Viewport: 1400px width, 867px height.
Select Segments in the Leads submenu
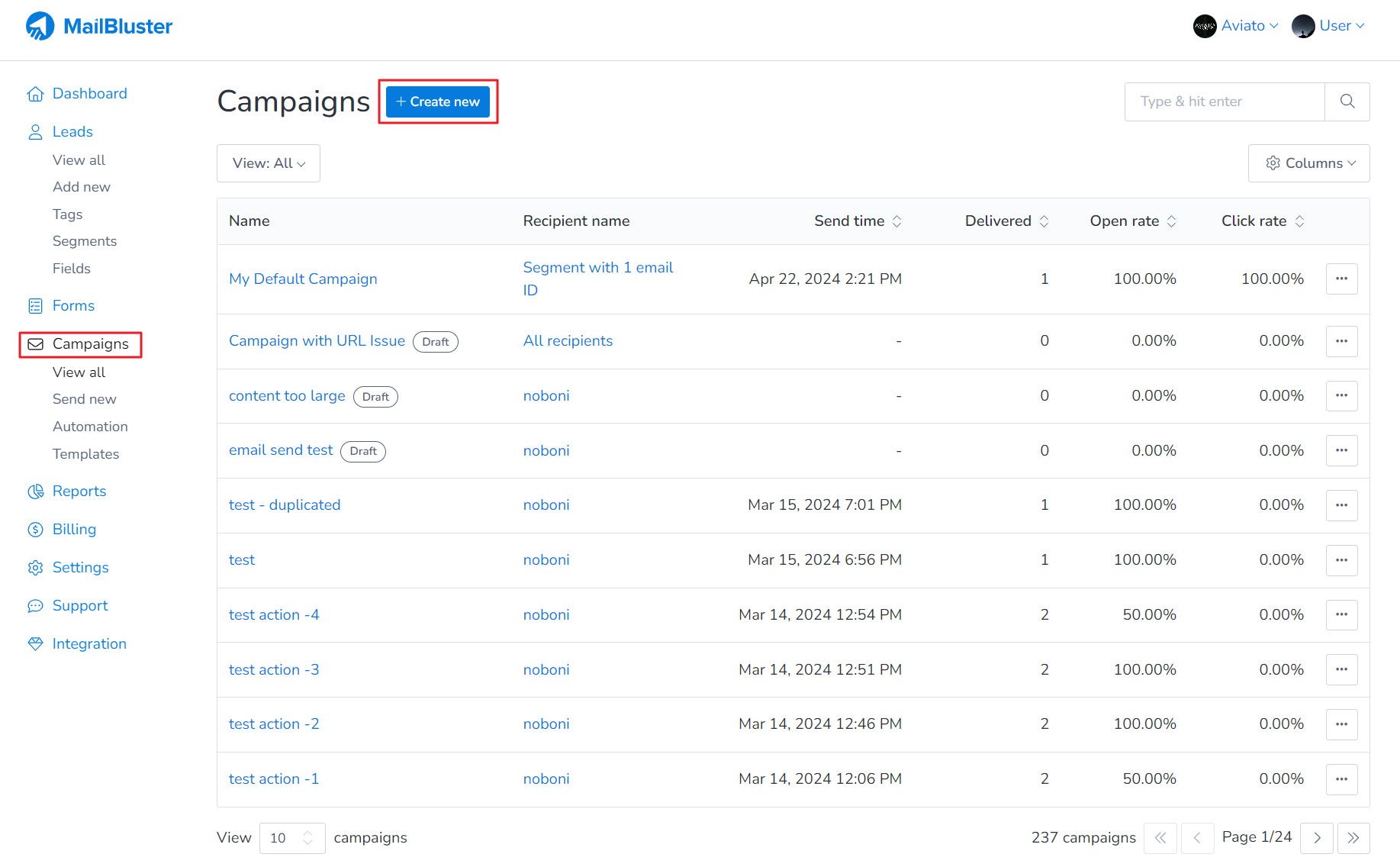tap(85, 241)
